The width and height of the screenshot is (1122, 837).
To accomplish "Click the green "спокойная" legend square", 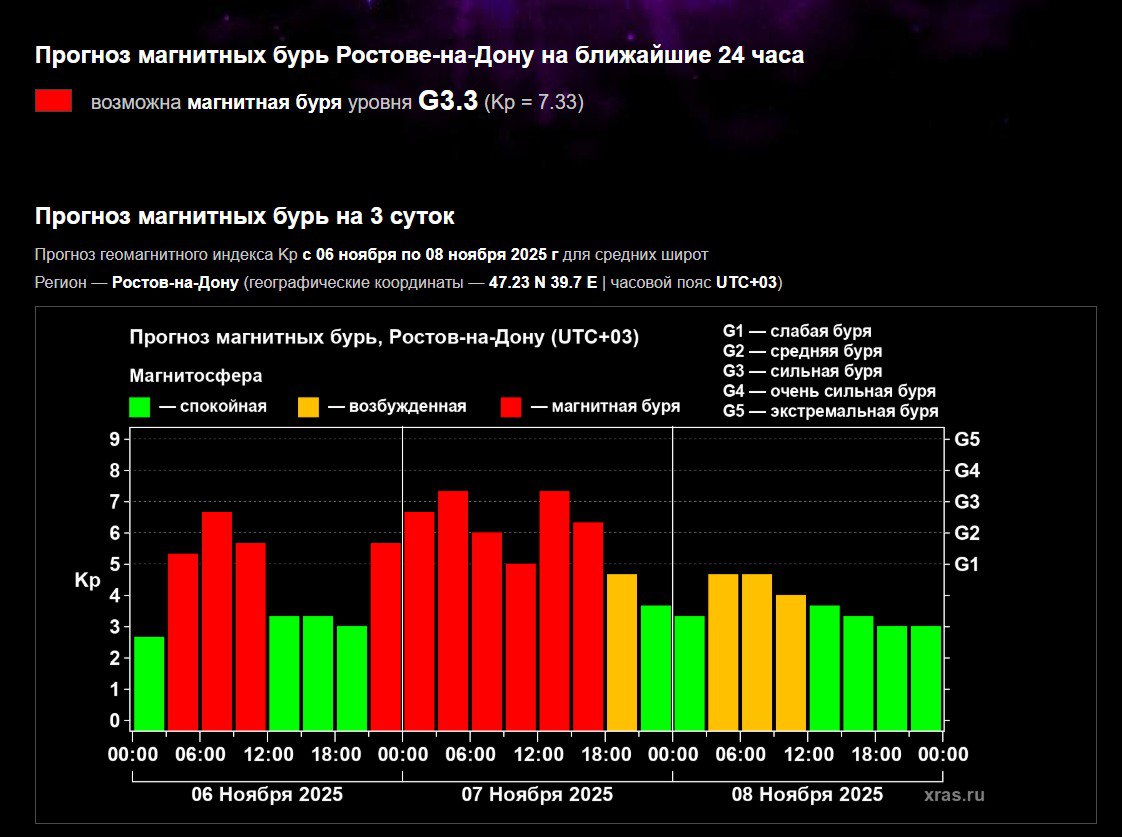I will pos(140,407).
